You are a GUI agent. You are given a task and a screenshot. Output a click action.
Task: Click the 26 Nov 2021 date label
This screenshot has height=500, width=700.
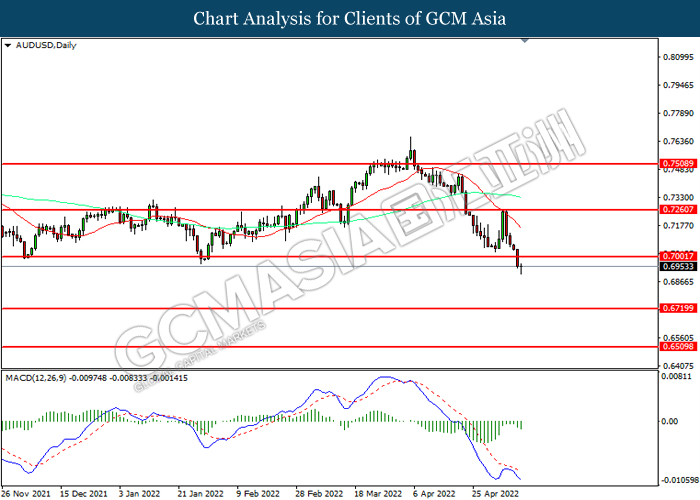26,494
